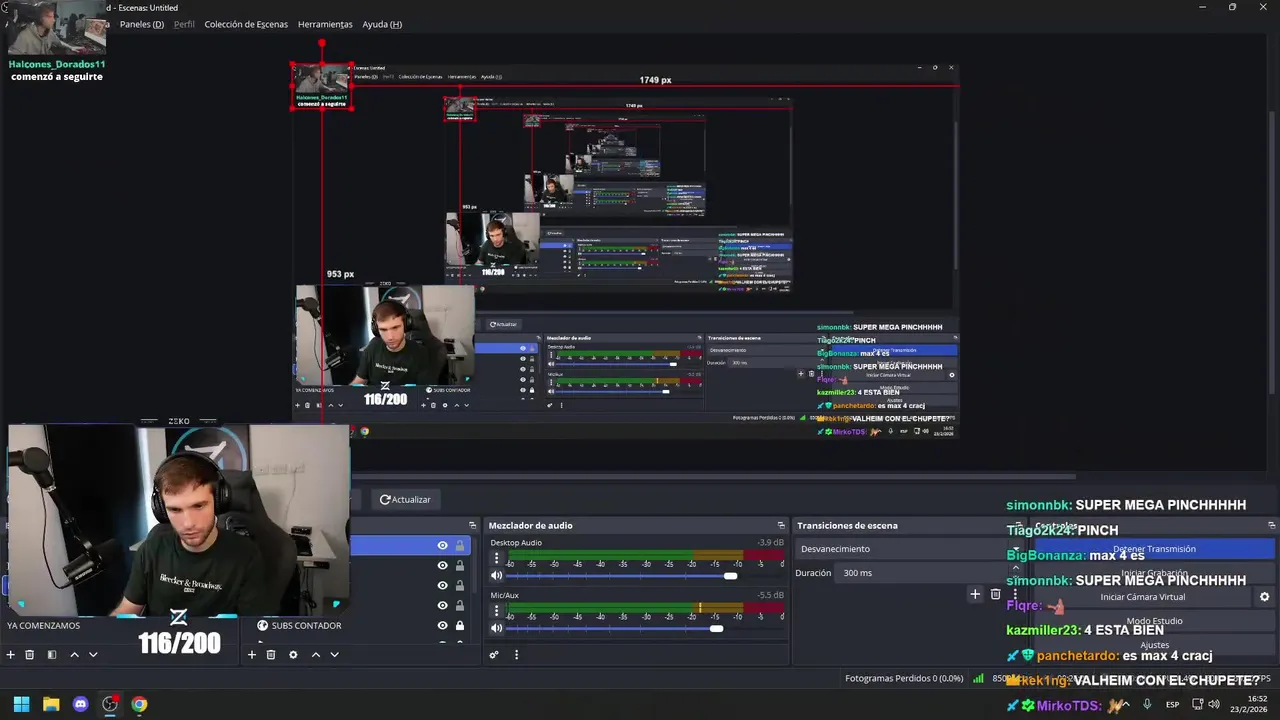Open Mic/Aux three-dot options menu
This screenshot has height=720, width=1280.
[496, 611]
